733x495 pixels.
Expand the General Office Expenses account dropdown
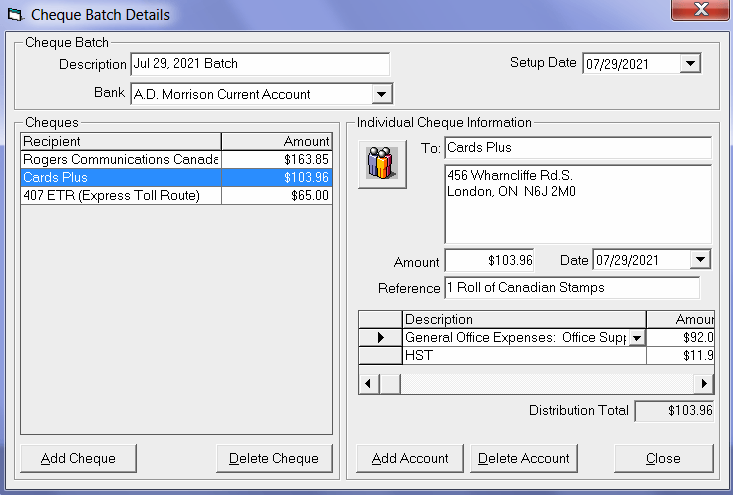point(637,338)
